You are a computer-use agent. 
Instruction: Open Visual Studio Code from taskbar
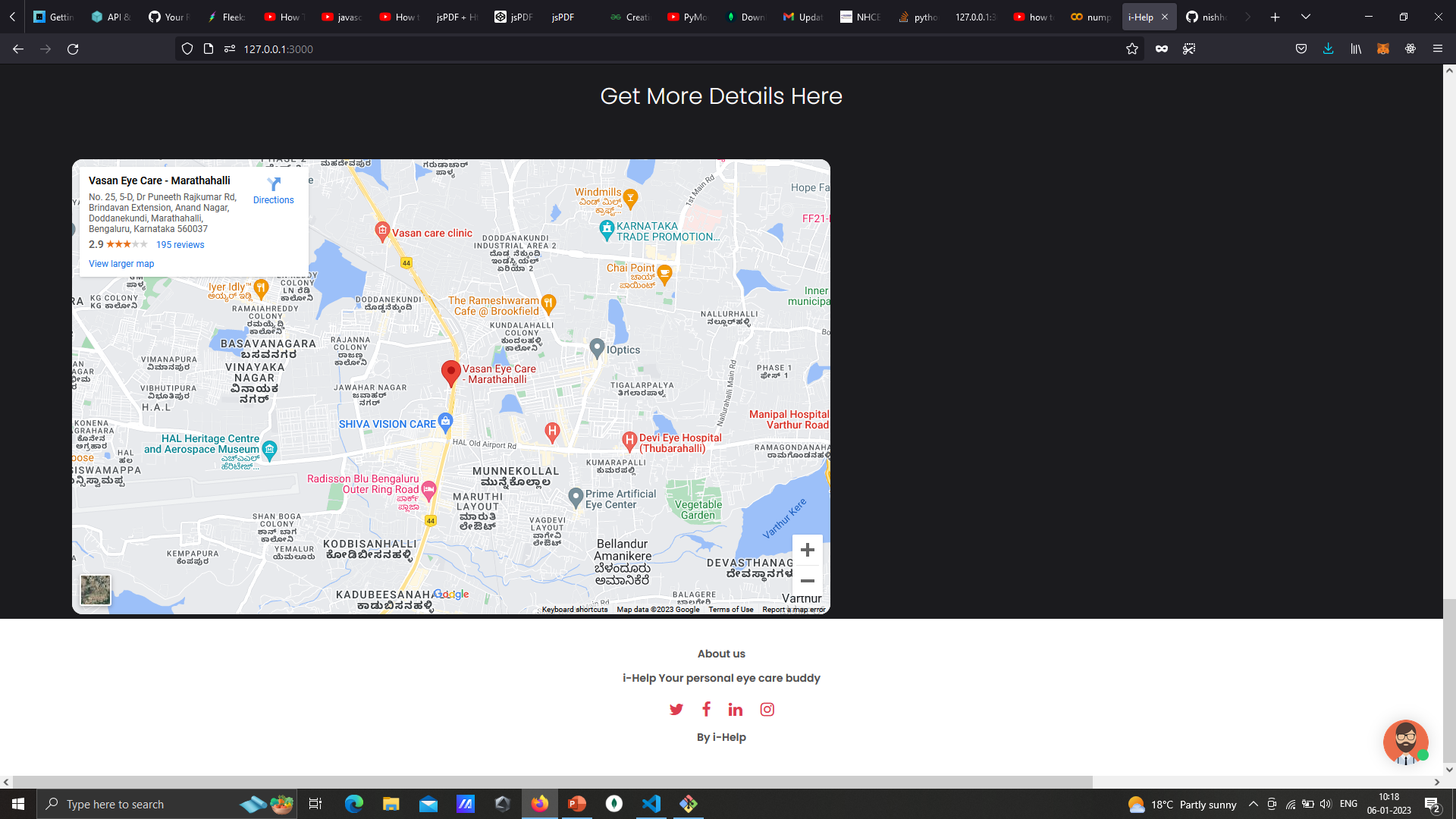click(x=651, y=804)
